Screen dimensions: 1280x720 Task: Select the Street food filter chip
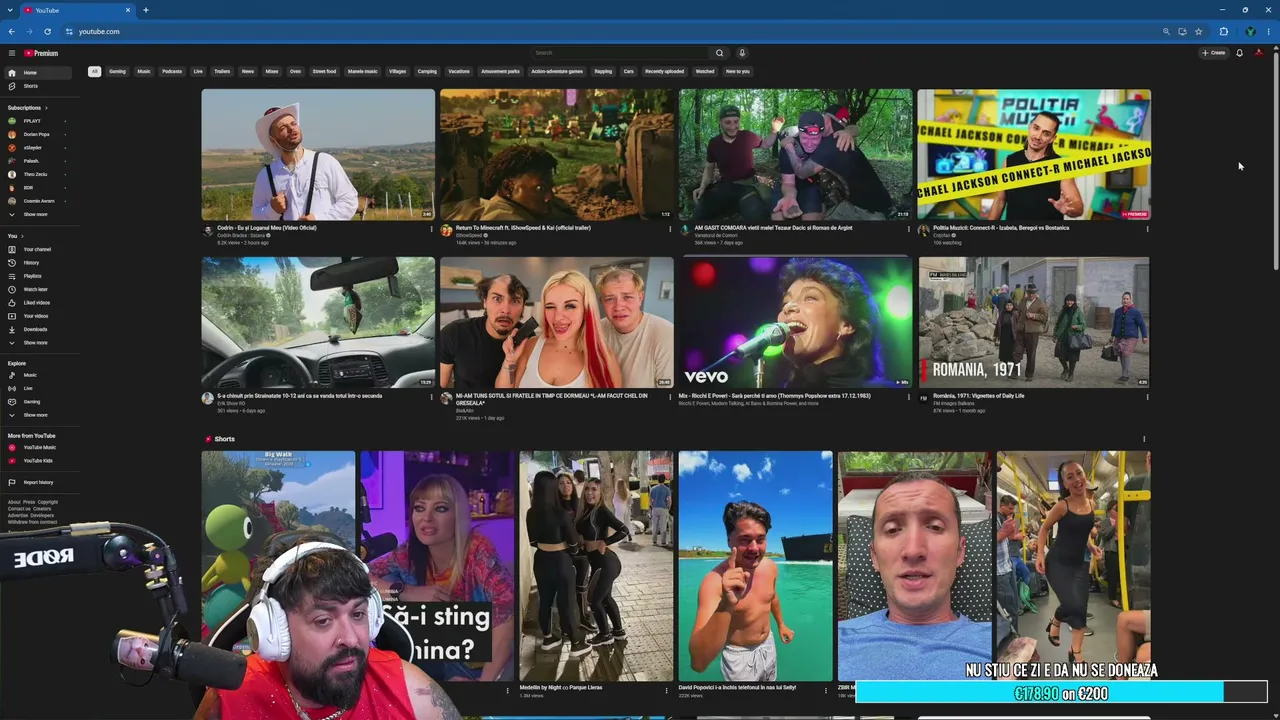click(x=324, y=71)
